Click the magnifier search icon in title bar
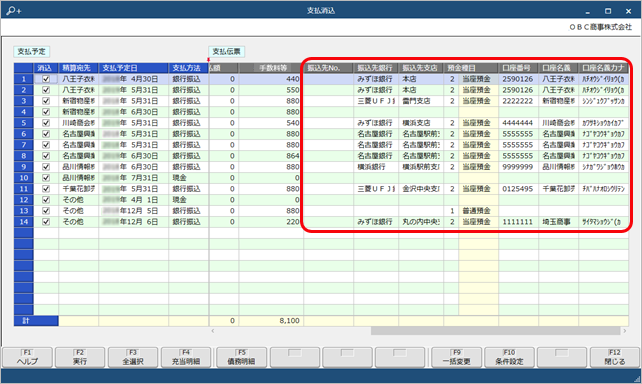Screen dimensions: 642x384 pyautogui.click(x=13, y=11)
